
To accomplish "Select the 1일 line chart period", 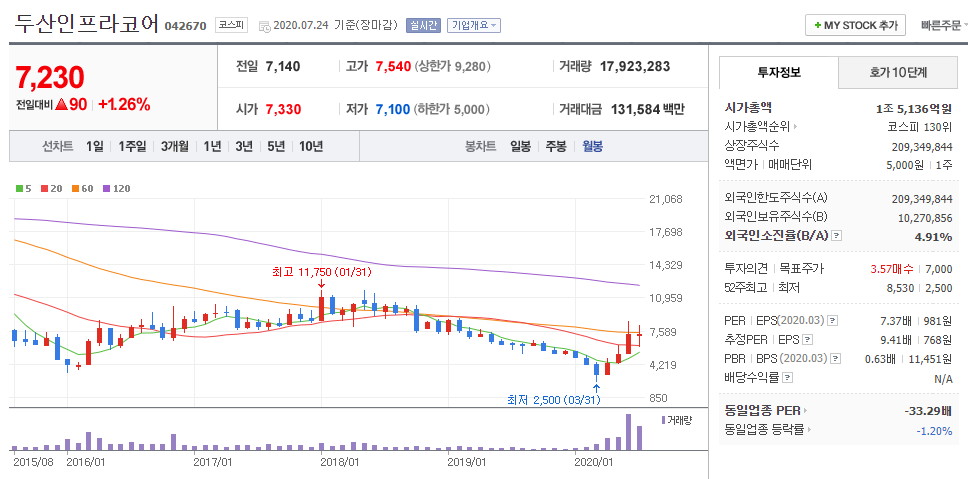I will 94,146.
